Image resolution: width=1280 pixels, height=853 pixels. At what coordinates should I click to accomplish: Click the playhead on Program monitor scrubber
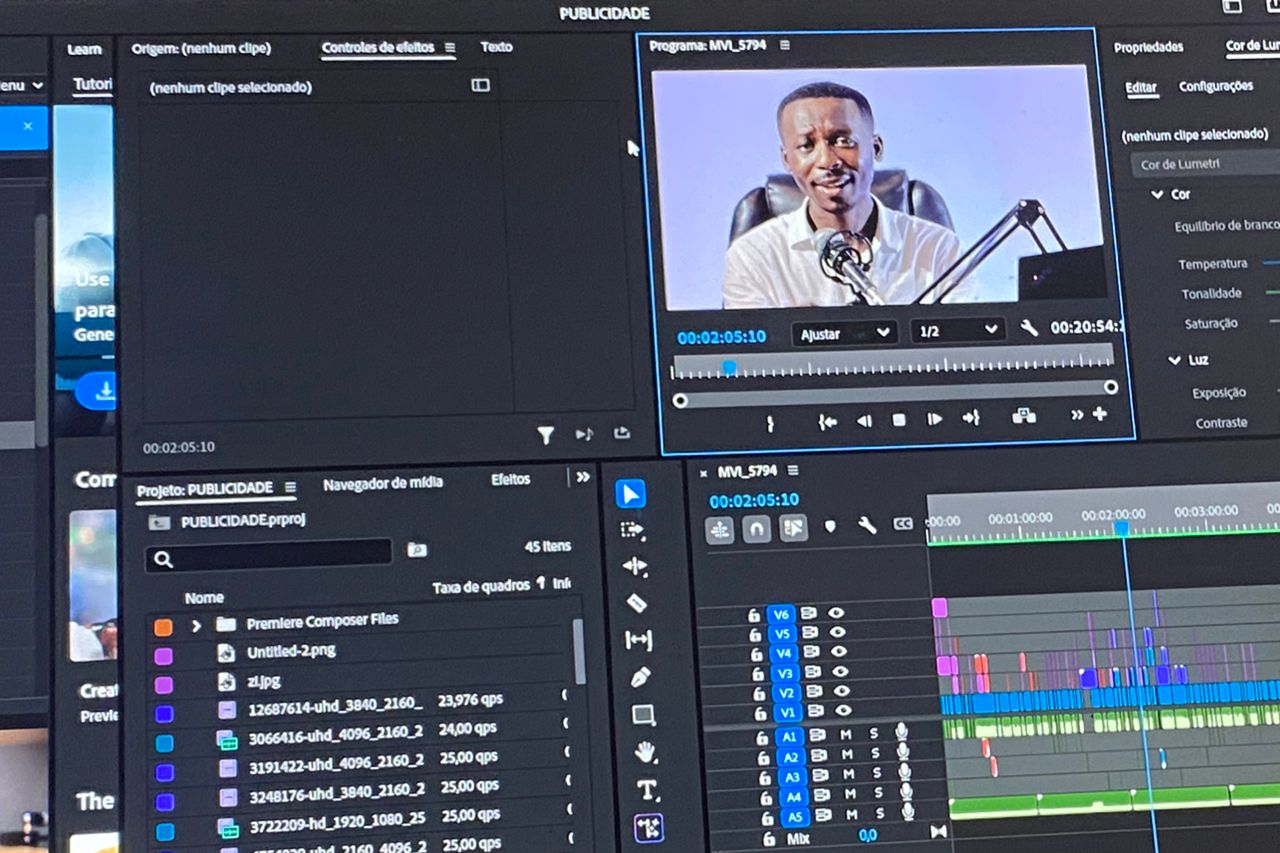[x=729, y=367]
